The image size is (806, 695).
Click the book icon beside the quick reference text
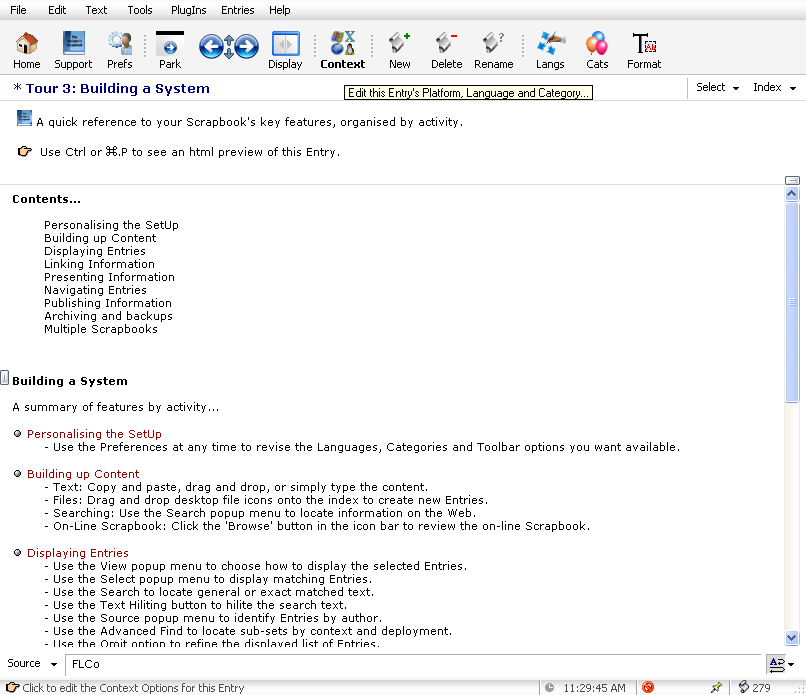point(24,118)
